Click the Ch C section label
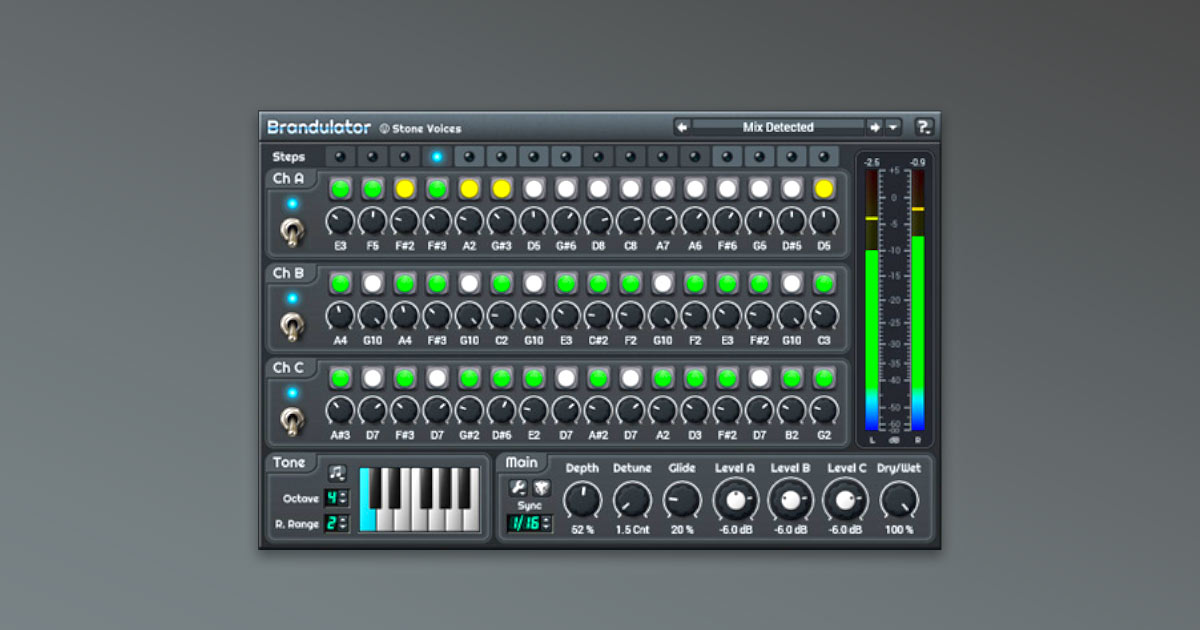This screenshot has height=630, width=1200. (289, 368)
